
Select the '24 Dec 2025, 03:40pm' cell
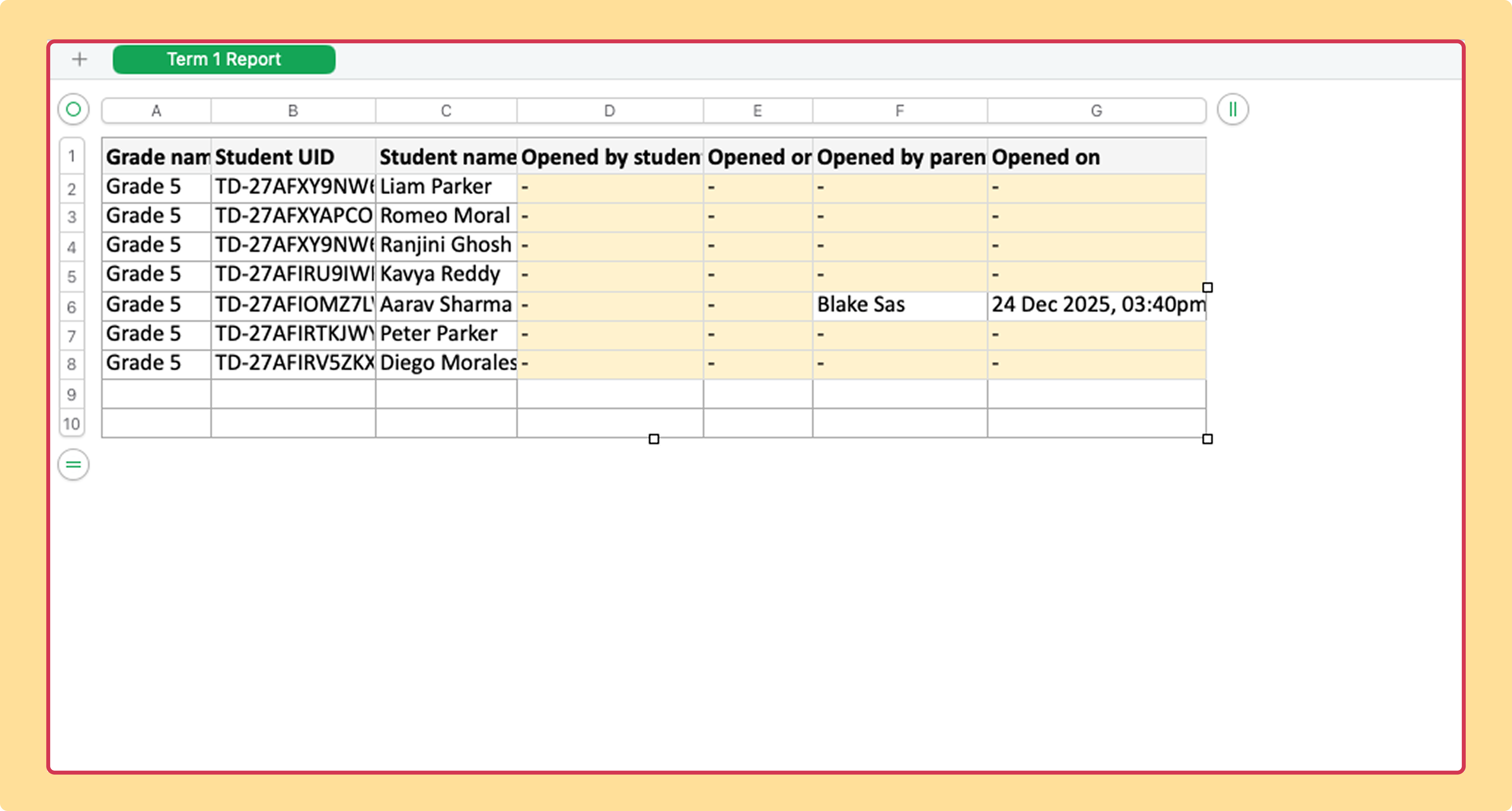tap(1096, 306)
